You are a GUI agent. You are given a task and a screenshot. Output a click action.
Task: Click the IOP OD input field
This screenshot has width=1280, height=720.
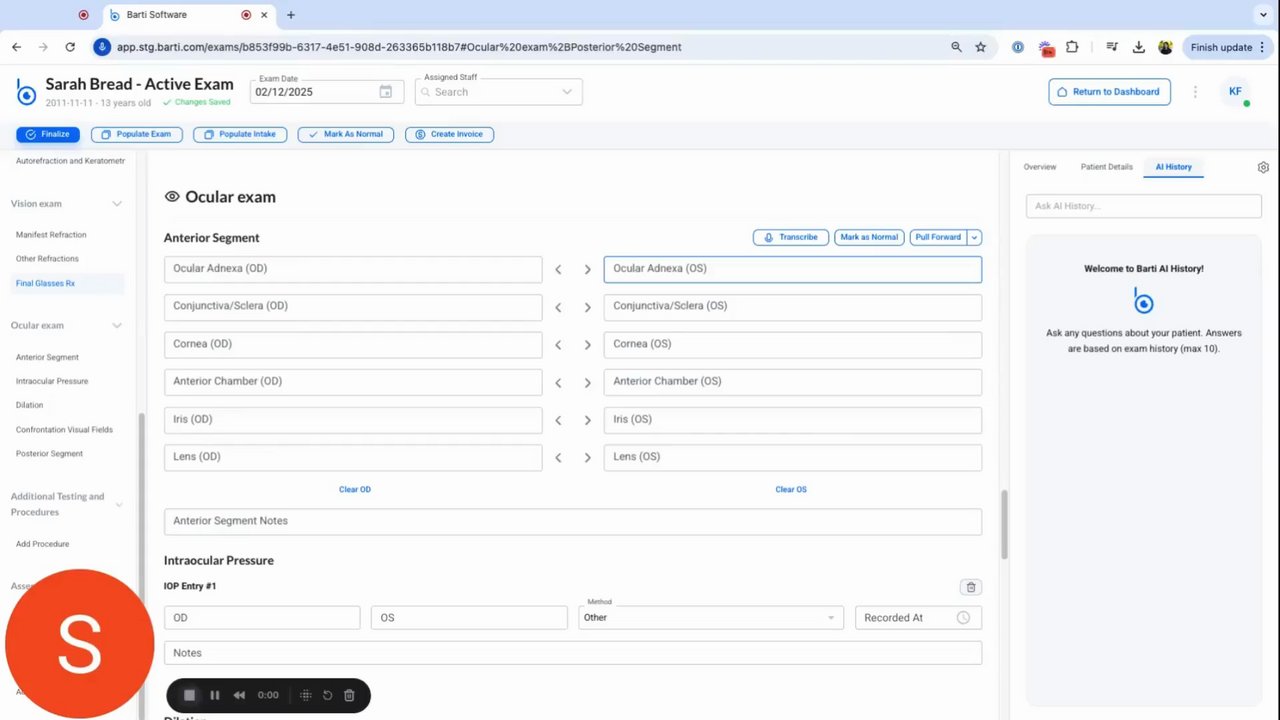click(262, 618)
